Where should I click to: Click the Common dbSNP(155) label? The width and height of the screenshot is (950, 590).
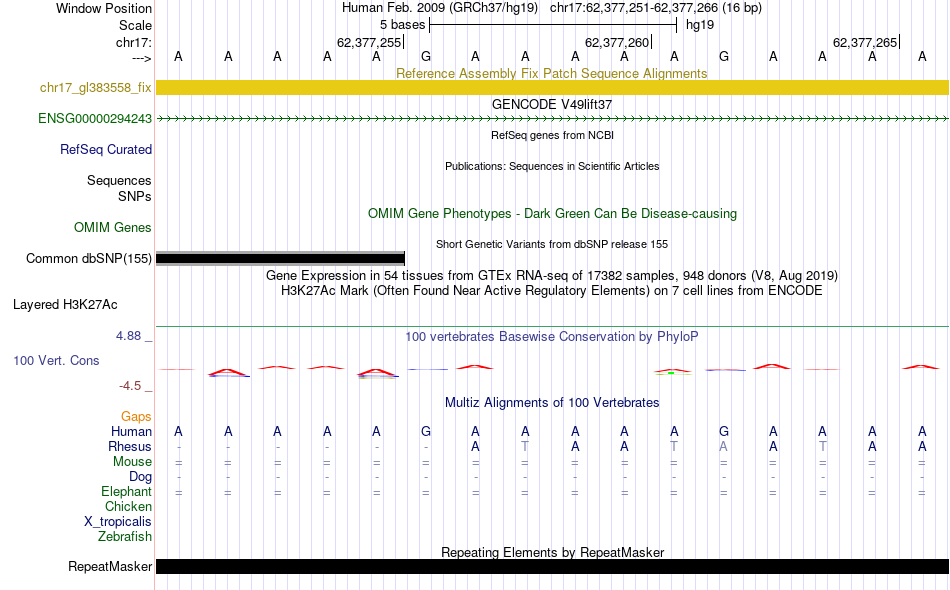pos(89,259)
